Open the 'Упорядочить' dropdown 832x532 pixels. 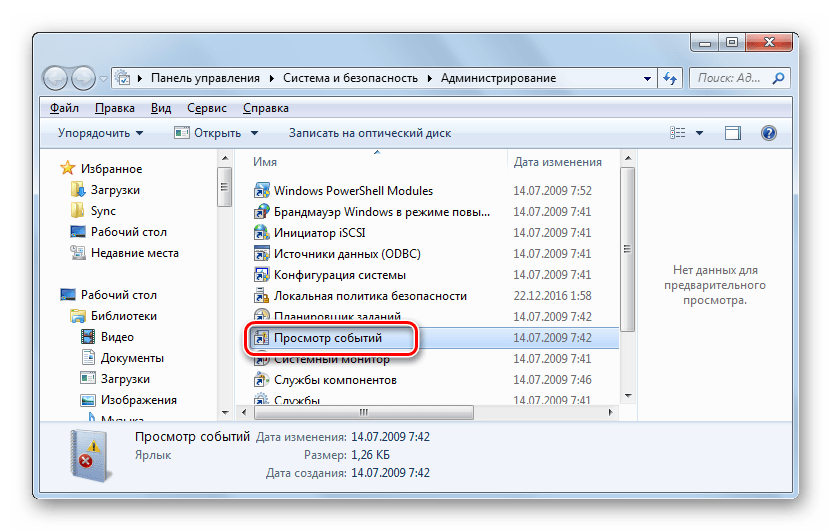pos(100,133)
